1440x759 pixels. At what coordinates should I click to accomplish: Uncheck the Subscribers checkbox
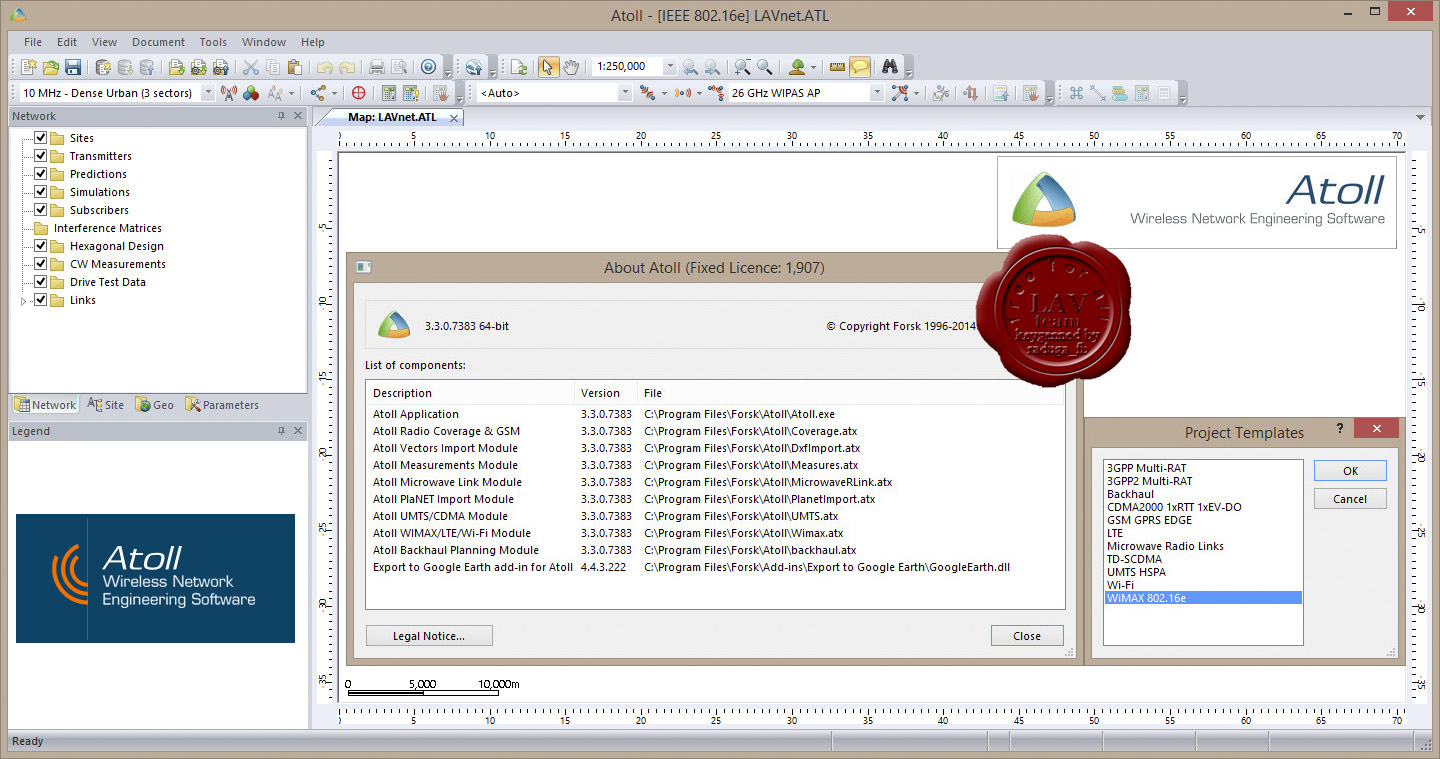[41, 210]
